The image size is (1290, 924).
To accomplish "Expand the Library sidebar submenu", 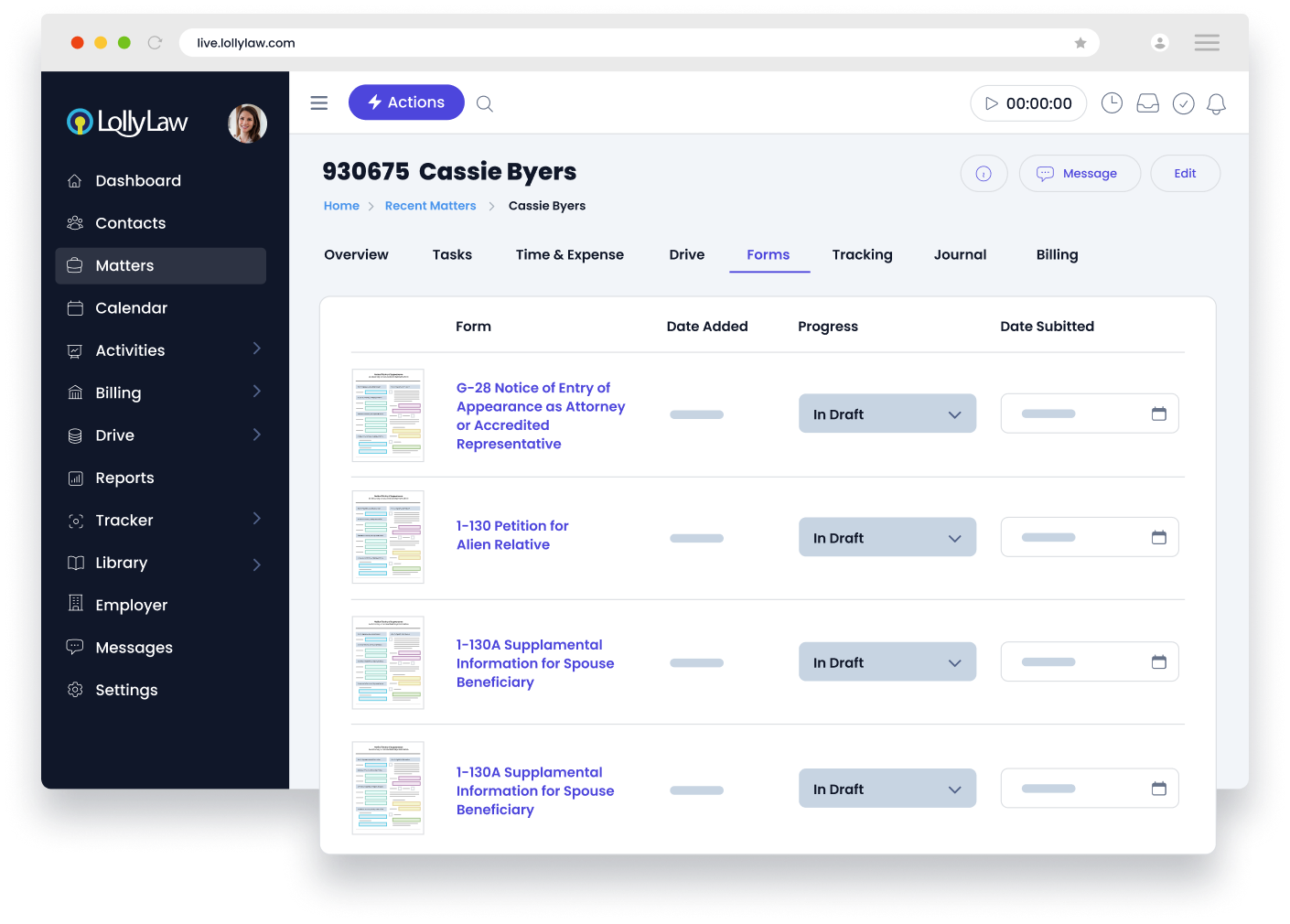I will (256, 564).
